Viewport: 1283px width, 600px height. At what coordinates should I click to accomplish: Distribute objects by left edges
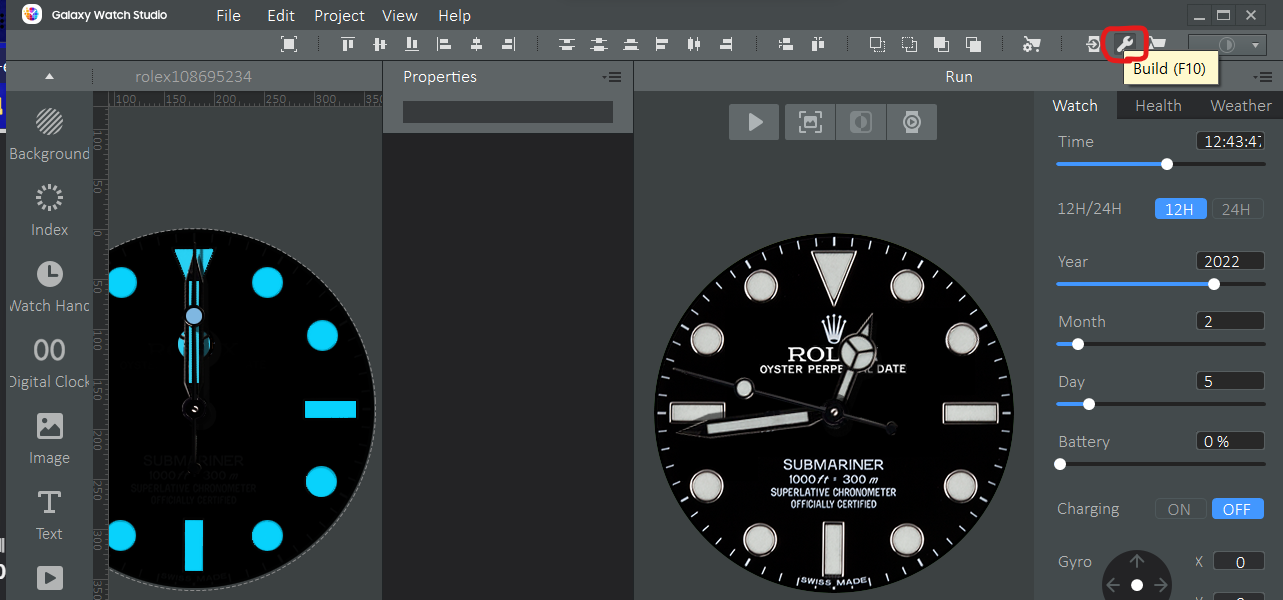pos(662,44)
